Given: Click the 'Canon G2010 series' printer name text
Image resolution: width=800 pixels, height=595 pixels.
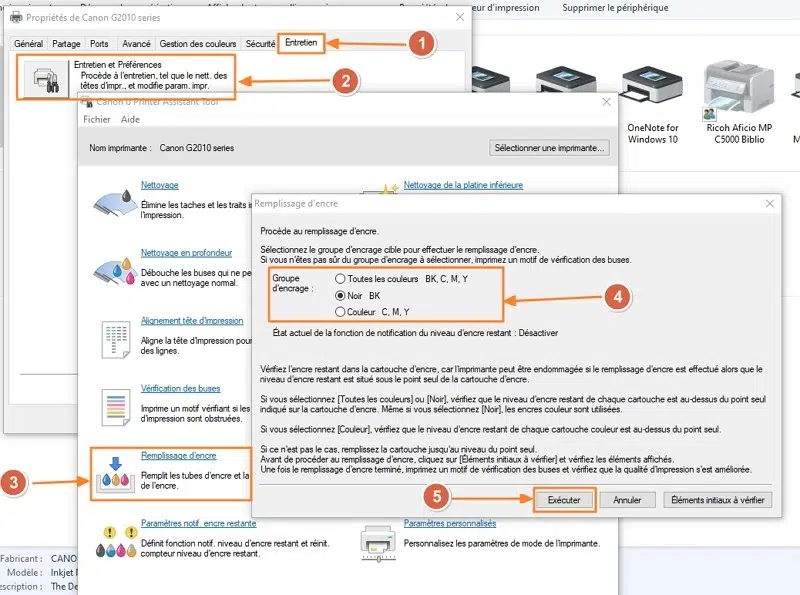Looking at the screenshot, I should (x=196, y=148).
